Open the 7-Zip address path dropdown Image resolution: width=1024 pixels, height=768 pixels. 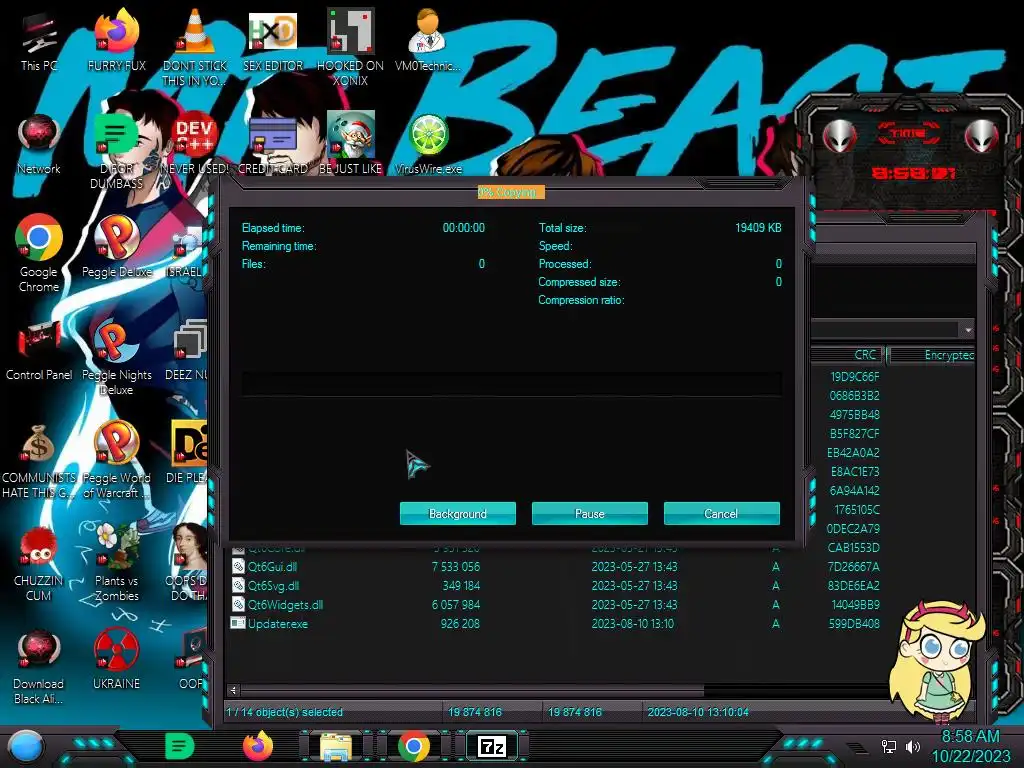[968, 330]
